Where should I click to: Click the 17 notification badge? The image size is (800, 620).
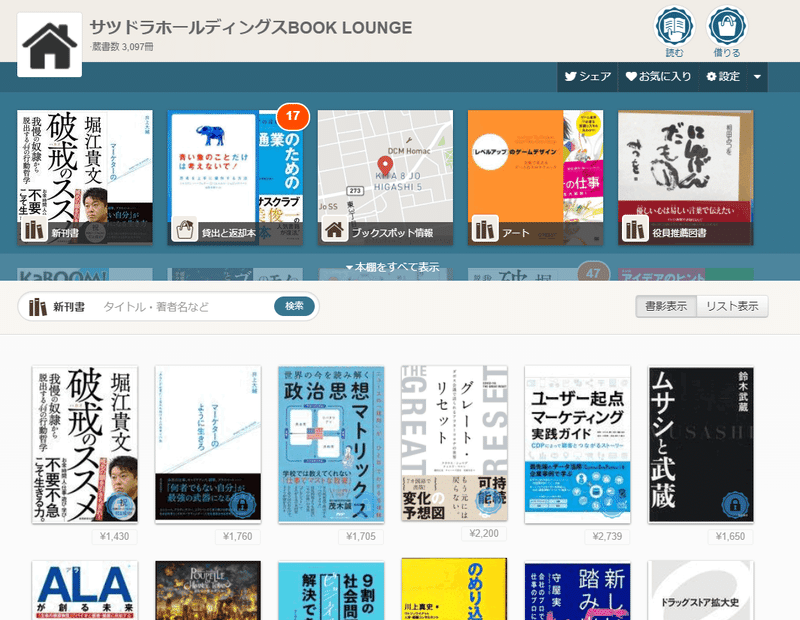pyautogui.click(x=293, y=116)
